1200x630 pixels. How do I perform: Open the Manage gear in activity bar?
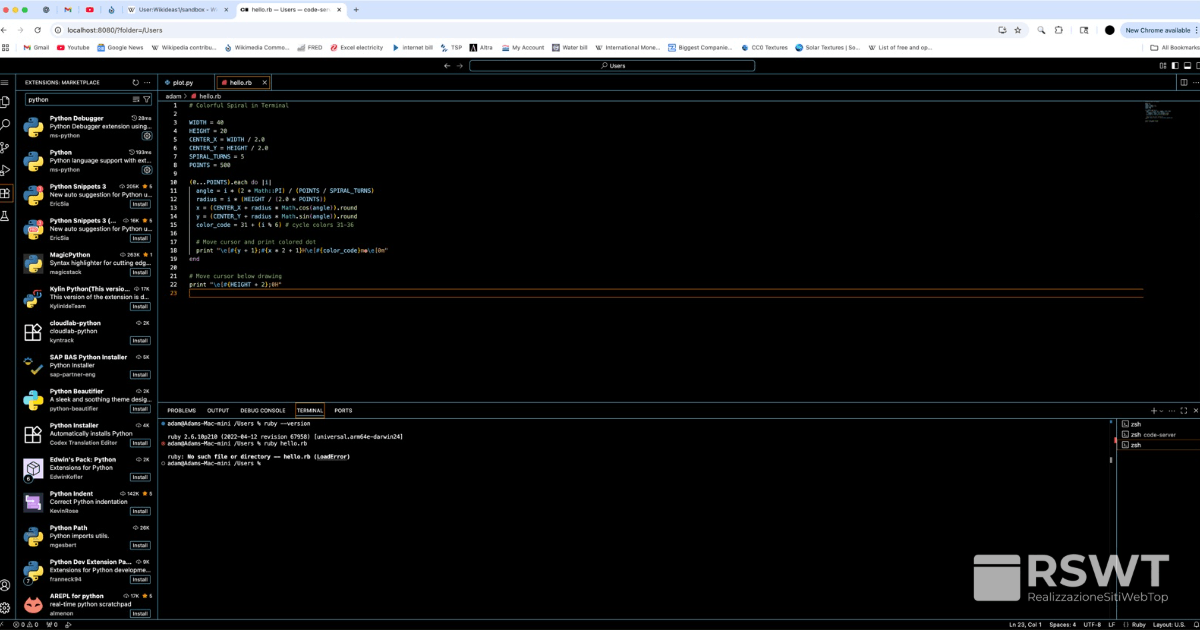click(x=5, y=607)
